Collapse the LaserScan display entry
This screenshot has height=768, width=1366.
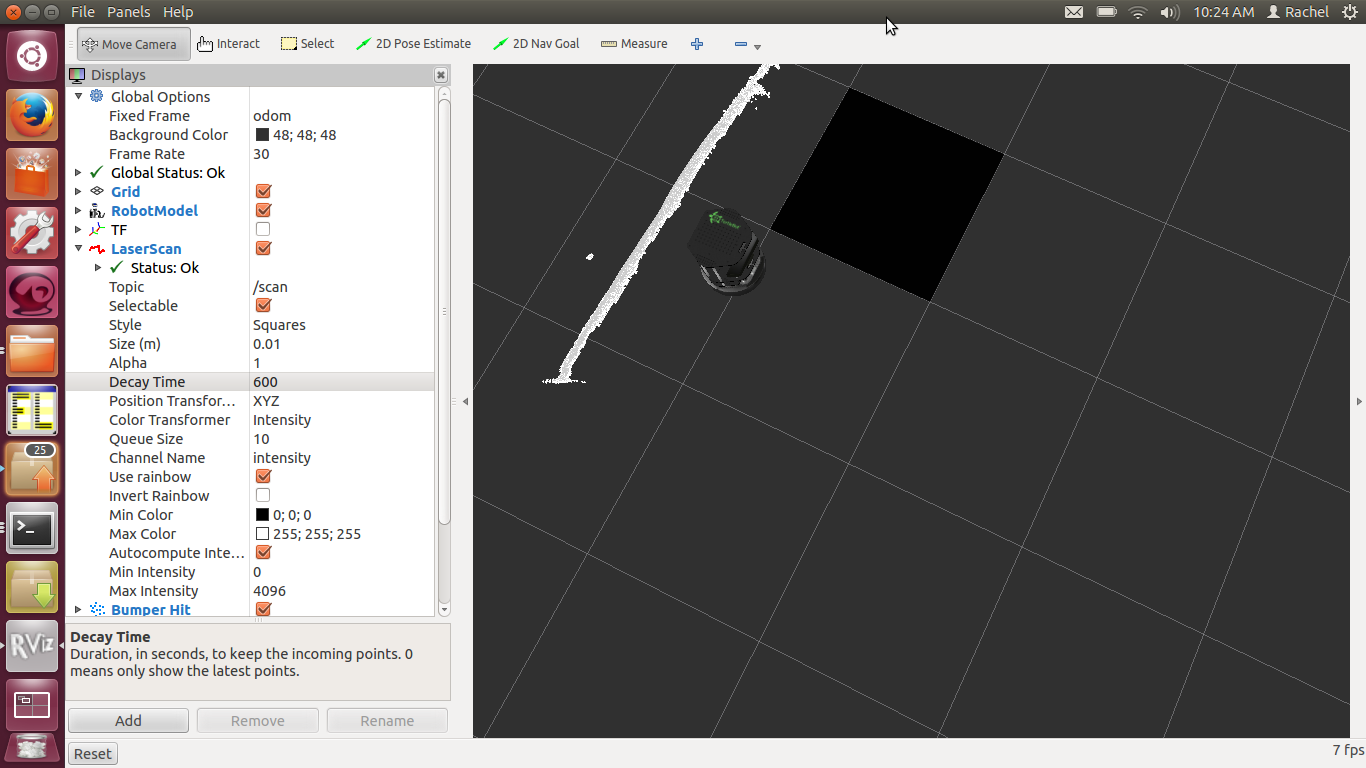(x=78, y=249)
